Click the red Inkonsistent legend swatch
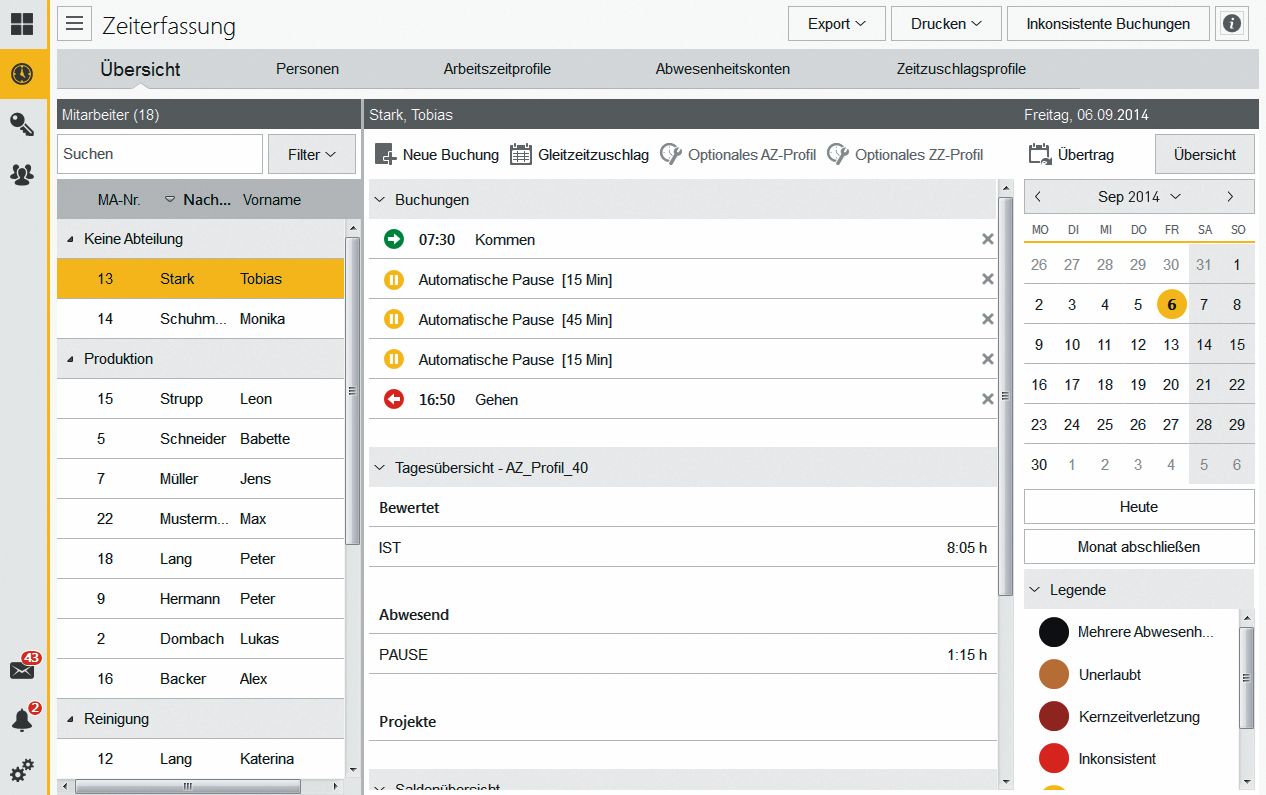The width and height of the screenshot is (1266, 795). (x=1054, y=758)
